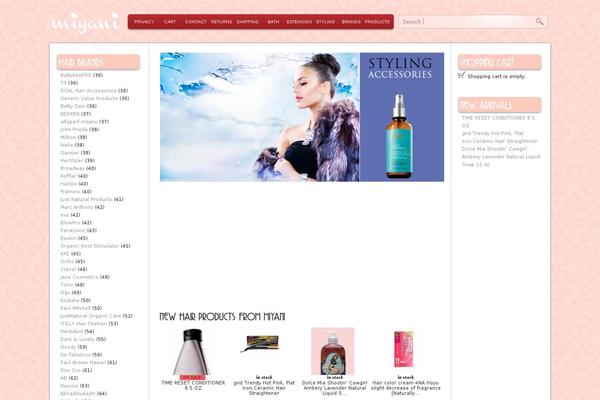Open the Dolce Mia liquid soap image
Screen dimensions: 600x400
click(x=333, y=351)
